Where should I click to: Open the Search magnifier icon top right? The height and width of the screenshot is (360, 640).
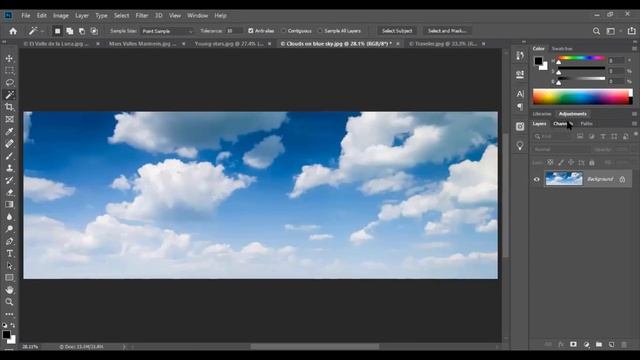(596, 31)
